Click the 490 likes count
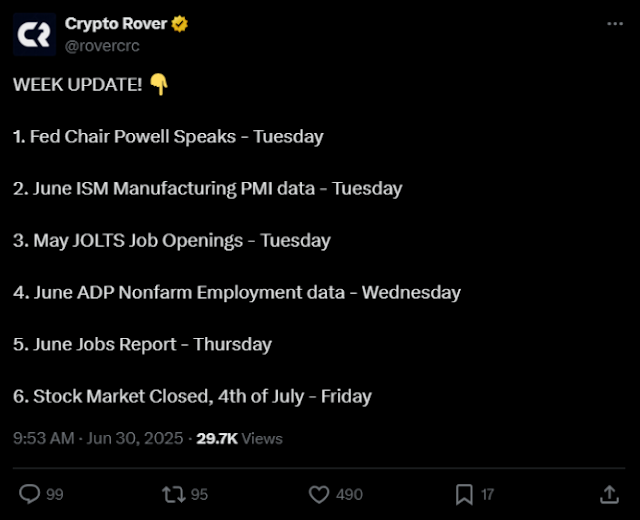This screenshot has height=520, width=640. pyautogui.click(x=349, y=494)
